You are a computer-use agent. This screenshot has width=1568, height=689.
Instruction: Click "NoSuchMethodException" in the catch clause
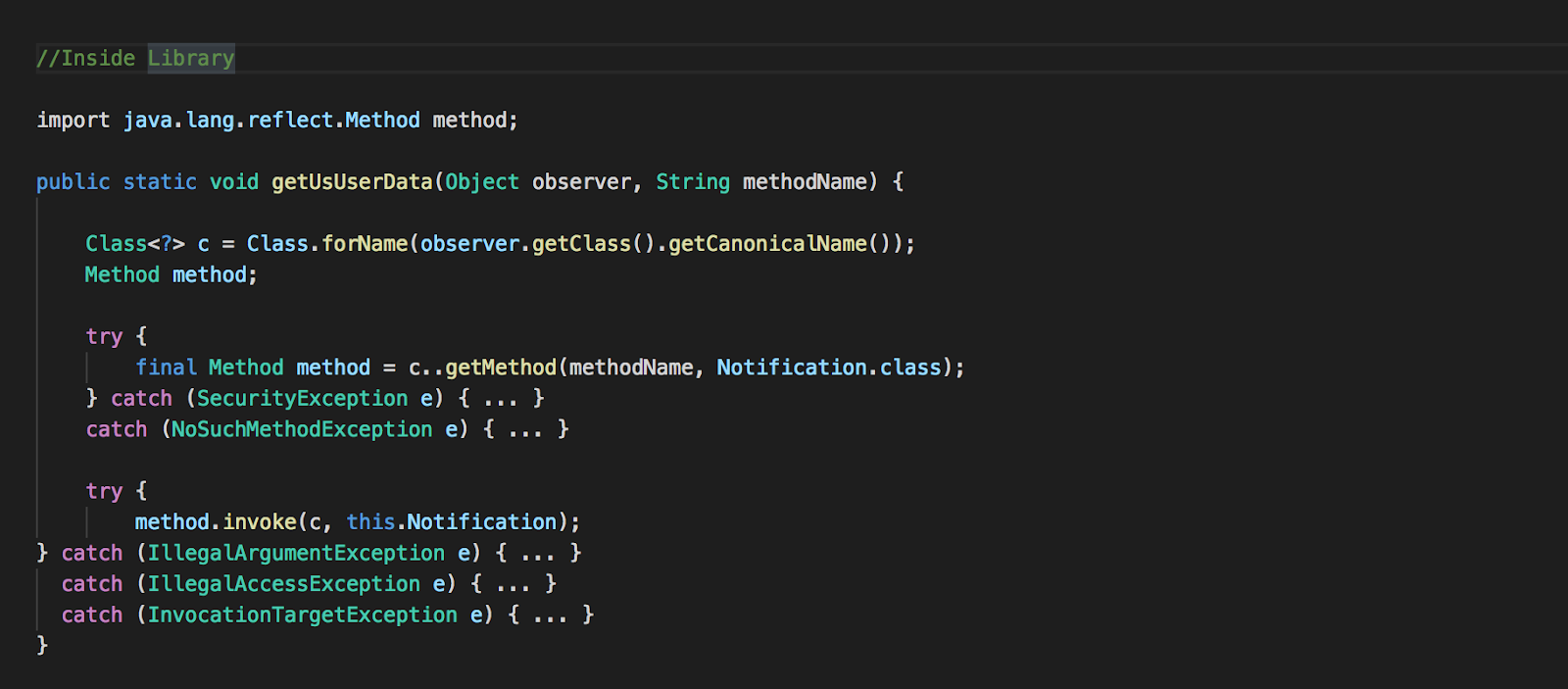tap(302, 428)
